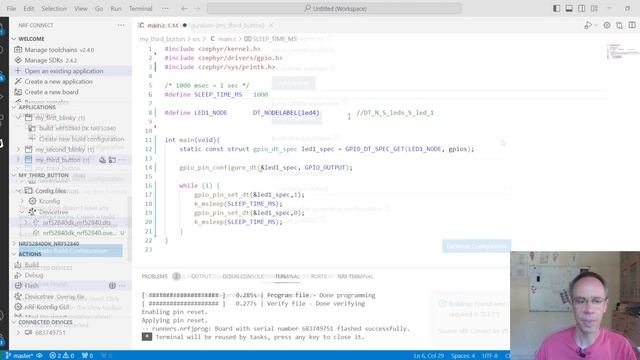Viewport: 640px width, 360px height.
Task: Click add build configuration icon on my_third_button row
Action: click(112, 160)
